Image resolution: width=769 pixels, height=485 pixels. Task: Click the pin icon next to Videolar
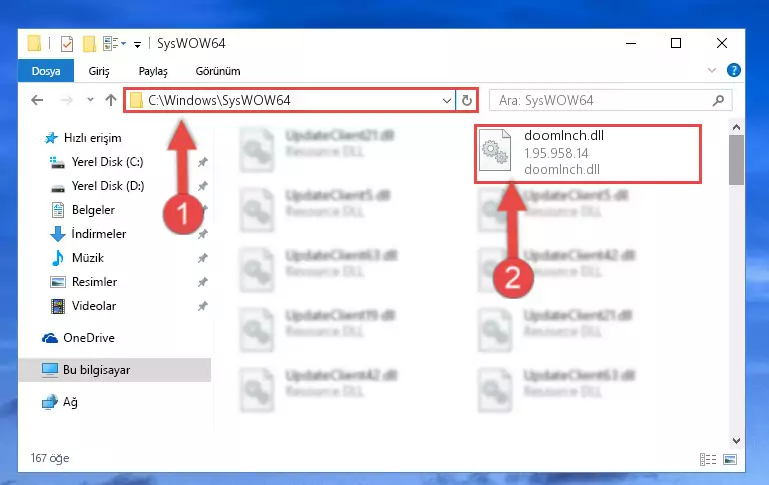point(202,306)
